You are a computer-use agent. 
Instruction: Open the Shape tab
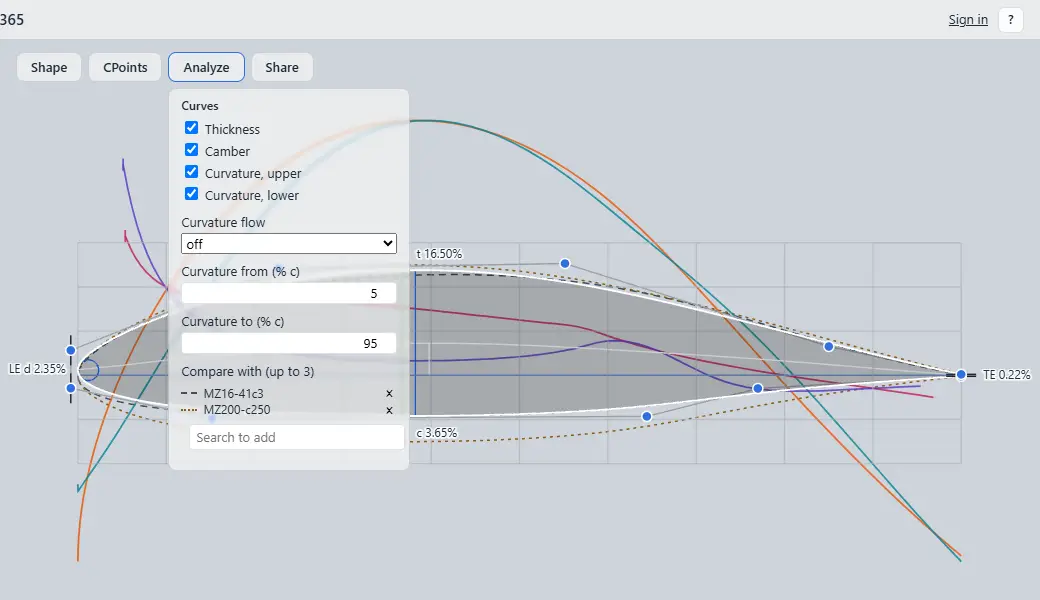pyautogui.click(x=48, y=67)
